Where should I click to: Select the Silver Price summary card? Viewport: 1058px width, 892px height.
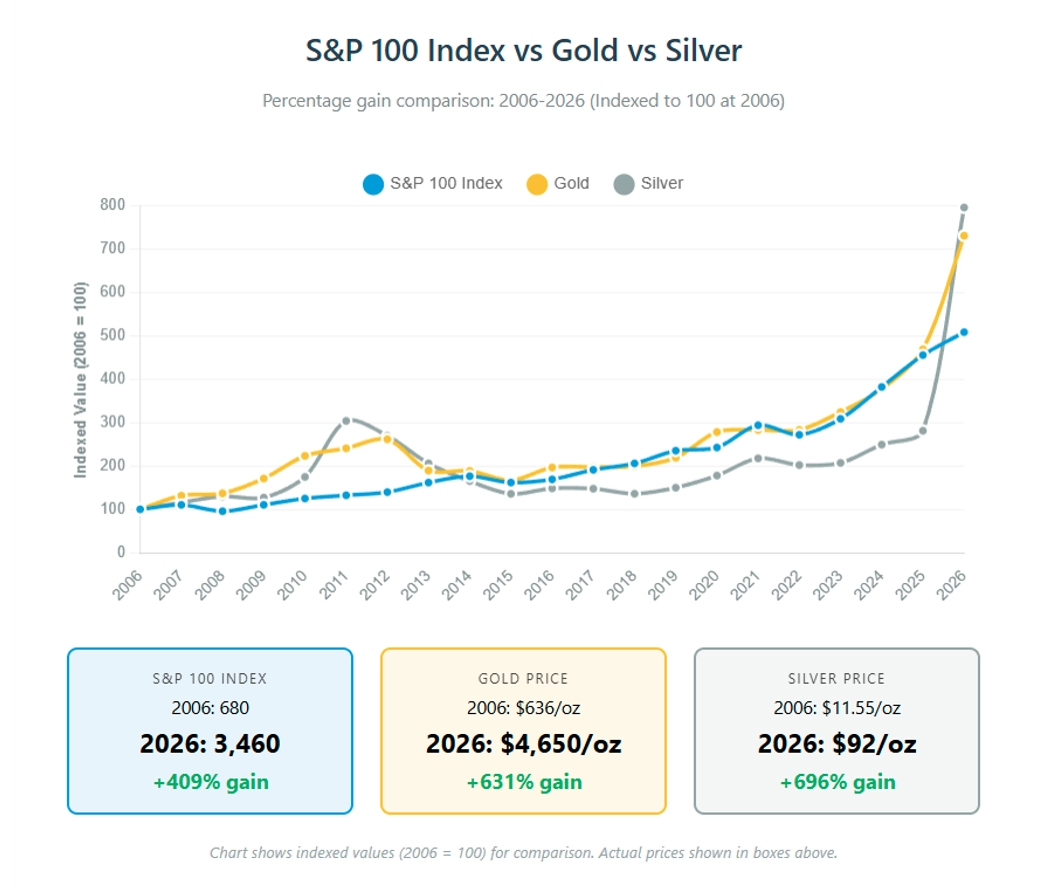point(836,730)
